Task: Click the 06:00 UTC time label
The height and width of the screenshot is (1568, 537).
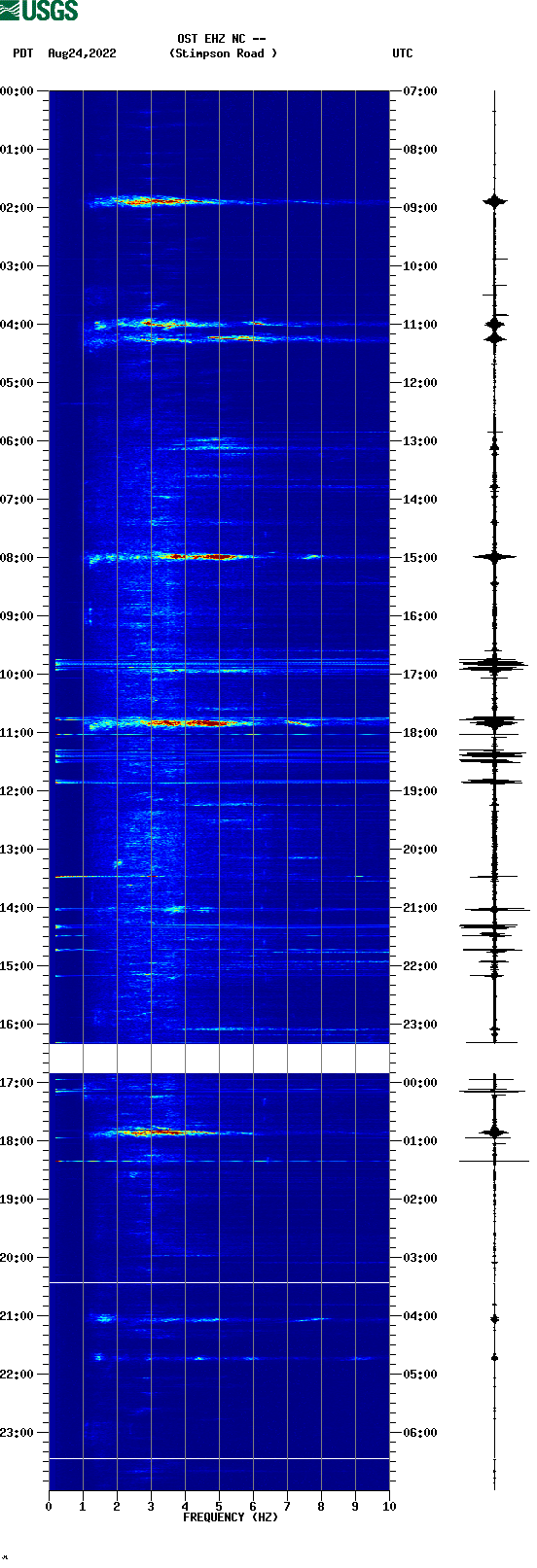Action: click(420, 1433)
